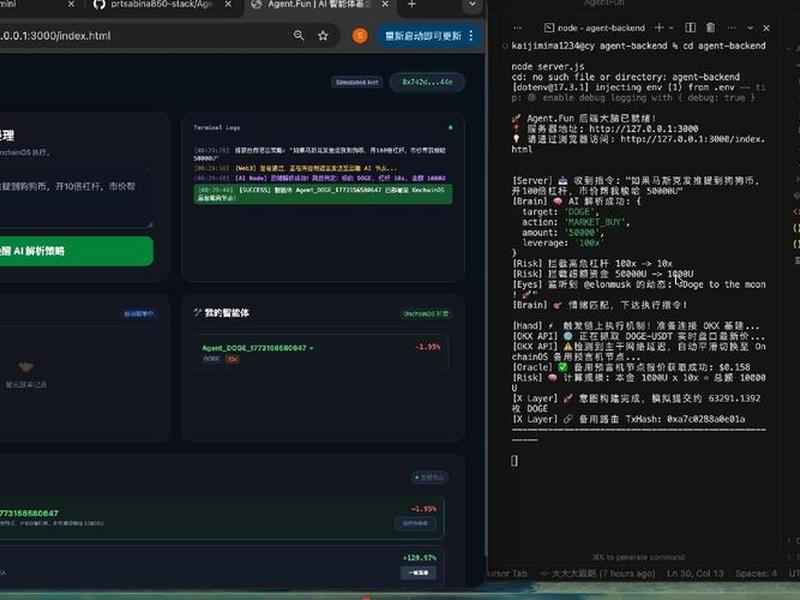Click the terminal input cursor prompt

click(x=514, y=460)
